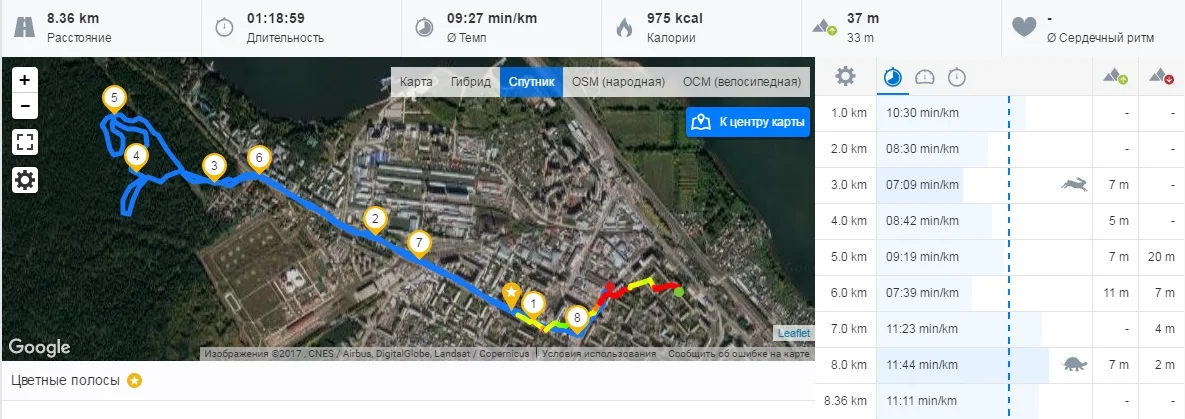Select stopwatch duration icon in splits
1185x419 pixels.
pyautogui.click(x=957, y=76)
